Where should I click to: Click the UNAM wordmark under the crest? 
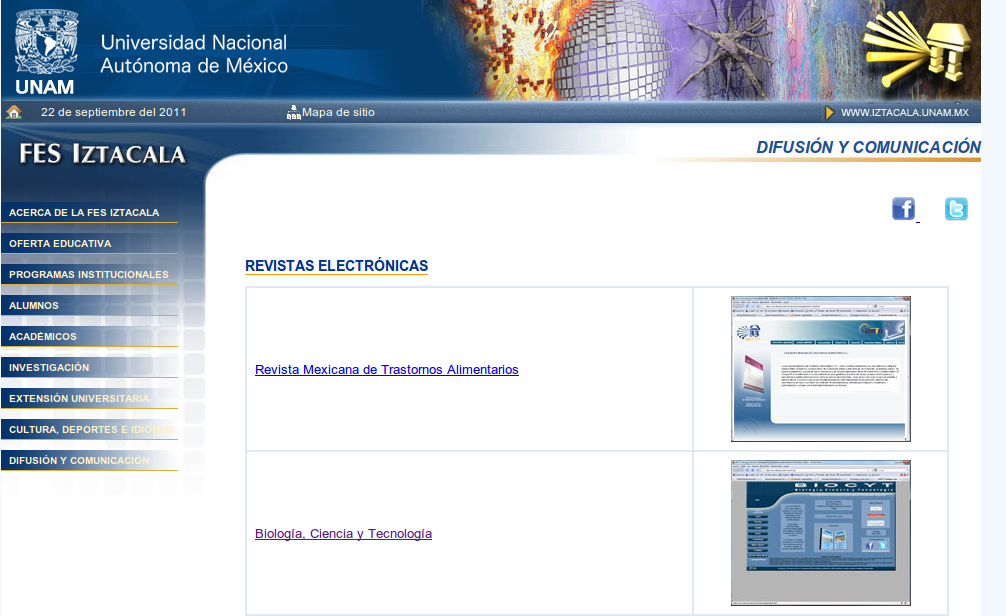click(44, 87)
